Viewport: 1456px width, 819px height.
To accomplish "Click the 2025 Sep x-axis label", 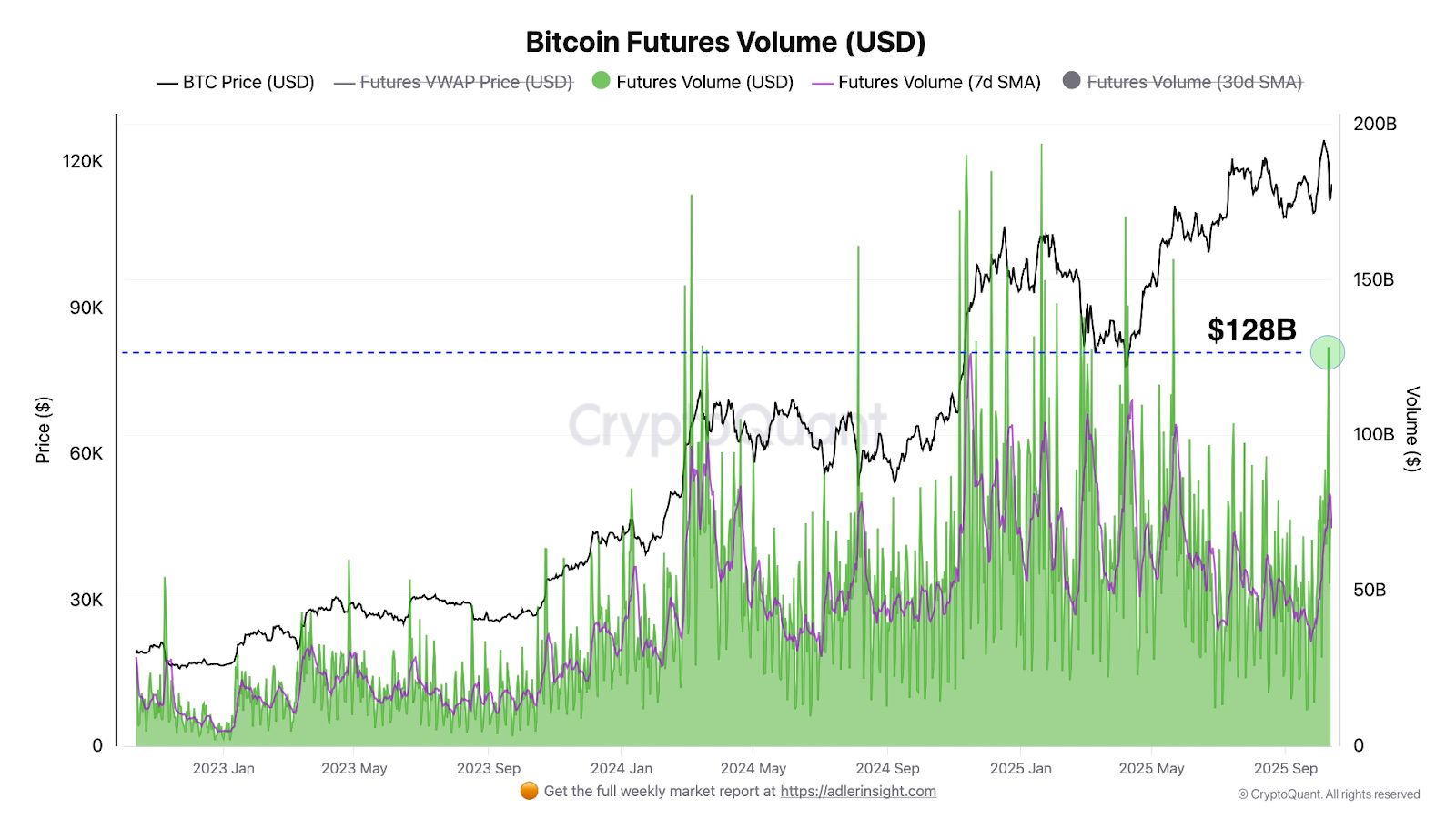I will (x=1285, y=768).
